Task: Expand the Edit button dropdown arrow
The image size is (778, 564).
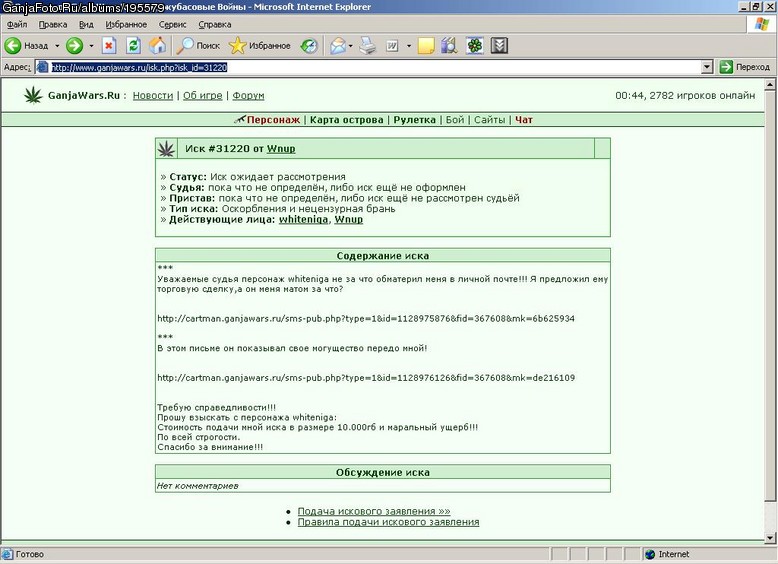Action: click(x=409, y=46)
